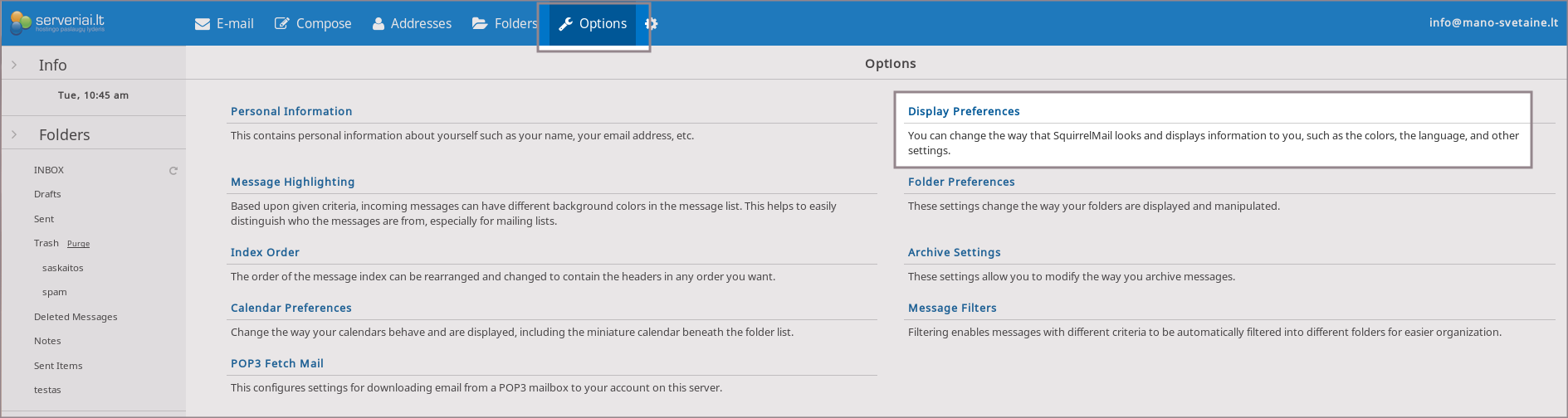
Task: Collapse the Info sidebar section
Action: (x=14, y=65)
